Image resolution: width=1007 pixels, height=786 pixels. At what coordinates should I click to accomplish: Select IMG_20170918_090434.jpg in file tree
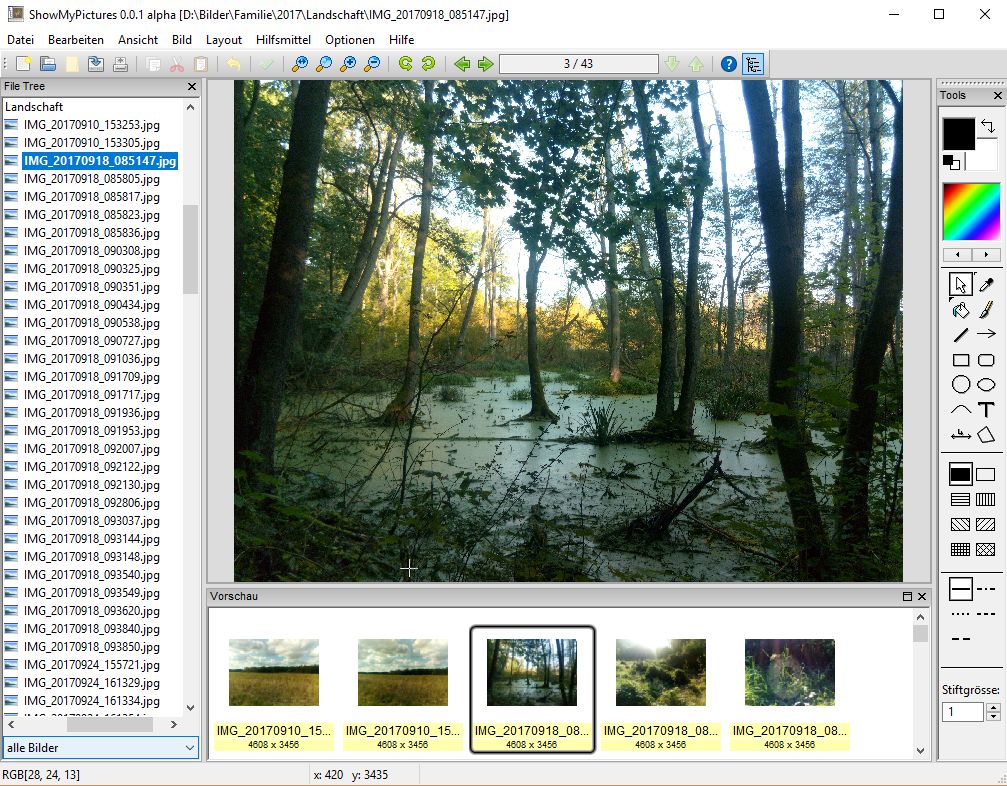90,305
